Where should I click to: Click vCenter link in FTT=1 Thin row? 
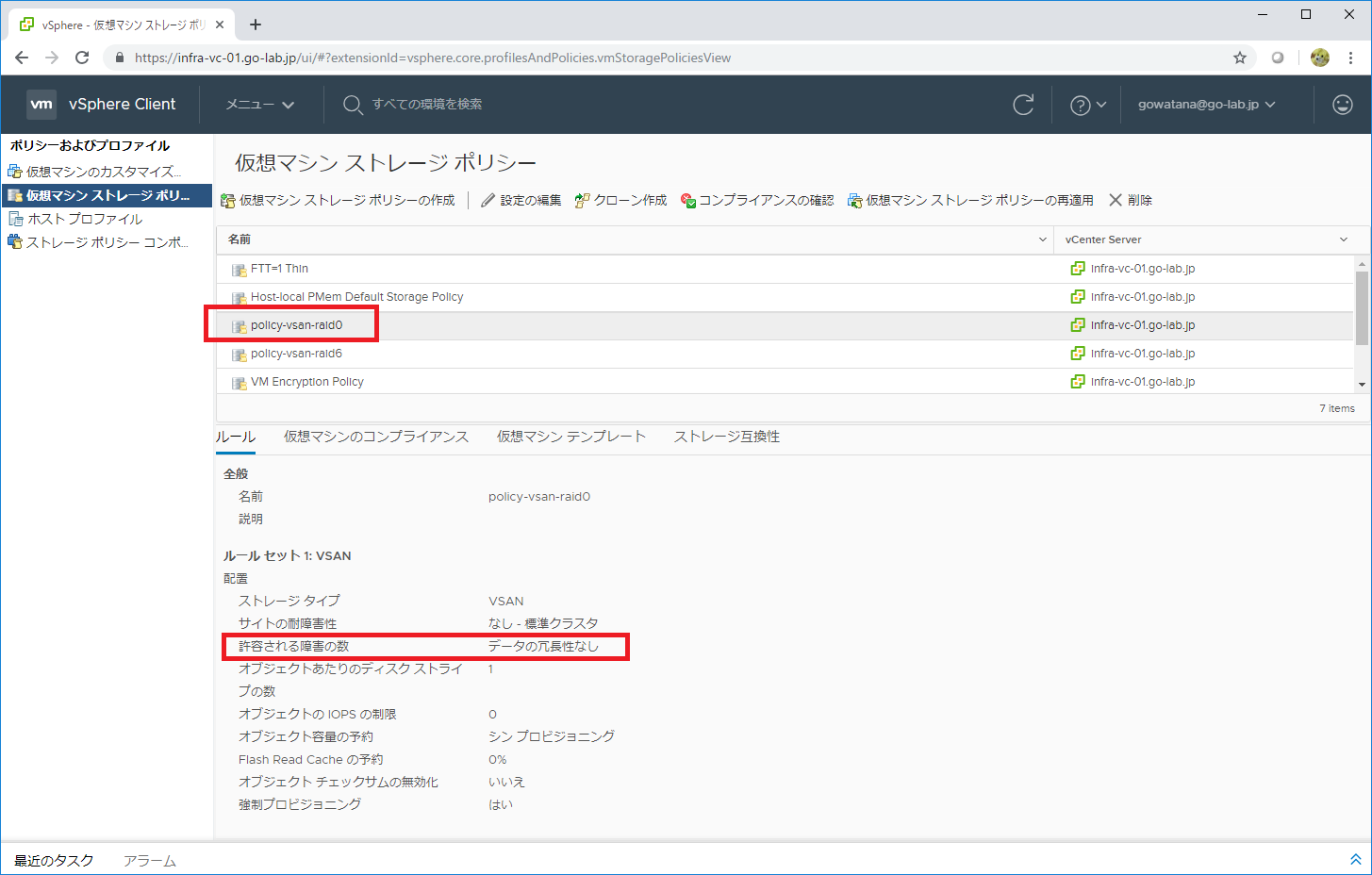tap(1143, 269)
